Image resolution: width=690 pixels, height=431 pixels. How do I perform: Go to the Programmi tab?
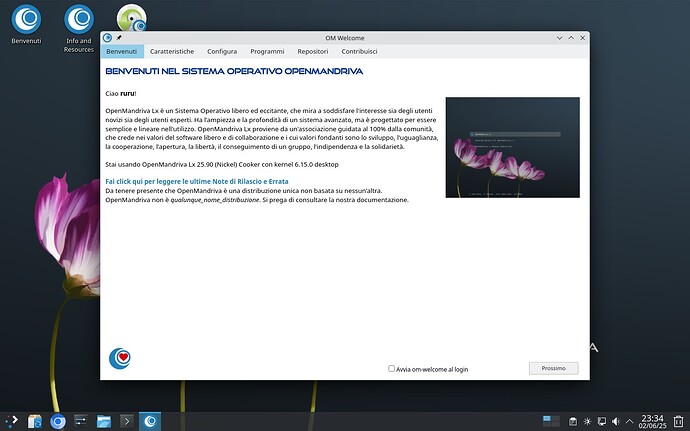267,52
